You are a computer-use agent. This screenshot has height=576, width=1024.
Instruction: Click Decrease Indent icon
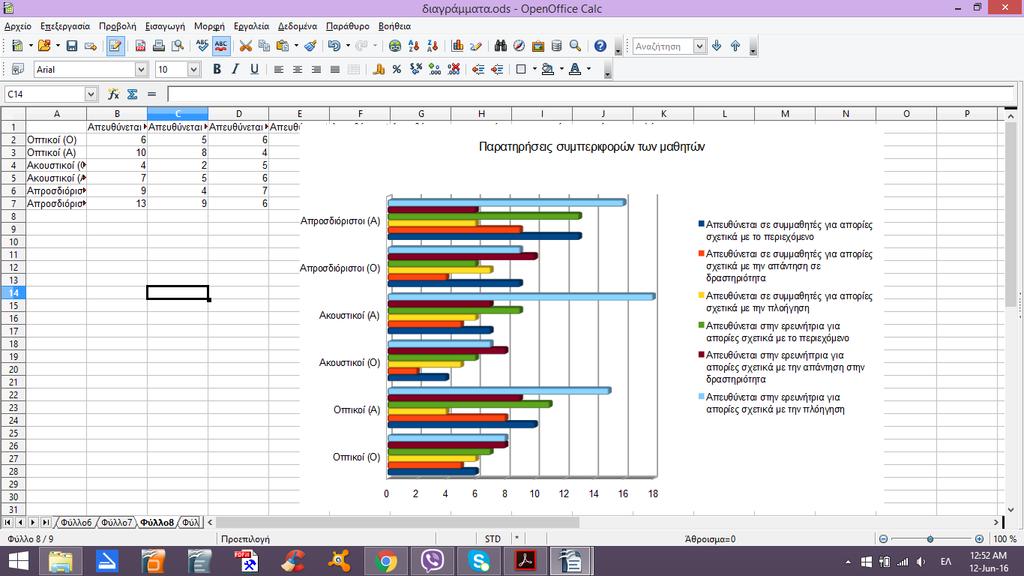[x=478, y=69]
